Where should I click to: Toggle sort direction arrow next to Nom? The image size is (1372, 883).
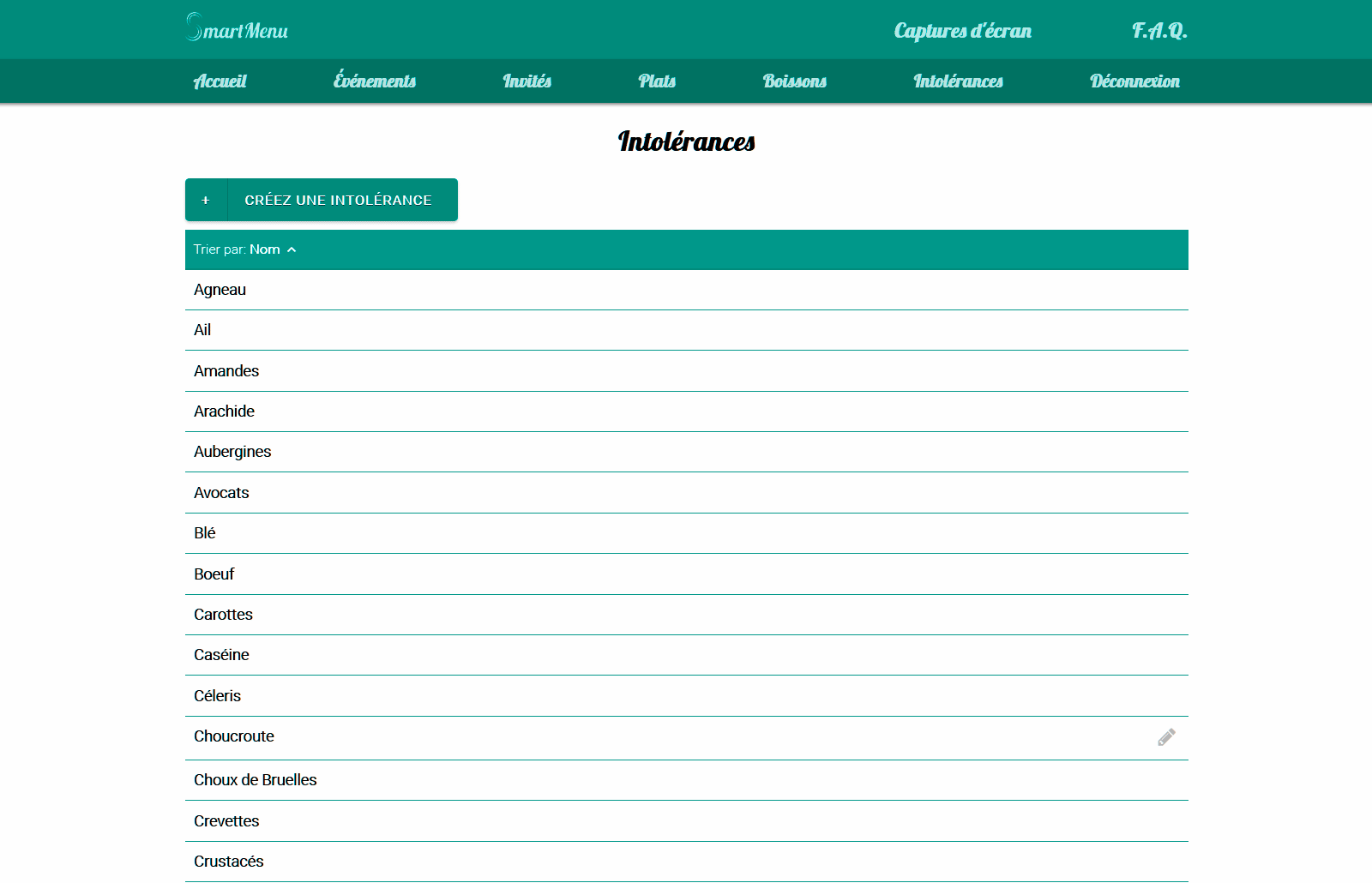[292, 249]
